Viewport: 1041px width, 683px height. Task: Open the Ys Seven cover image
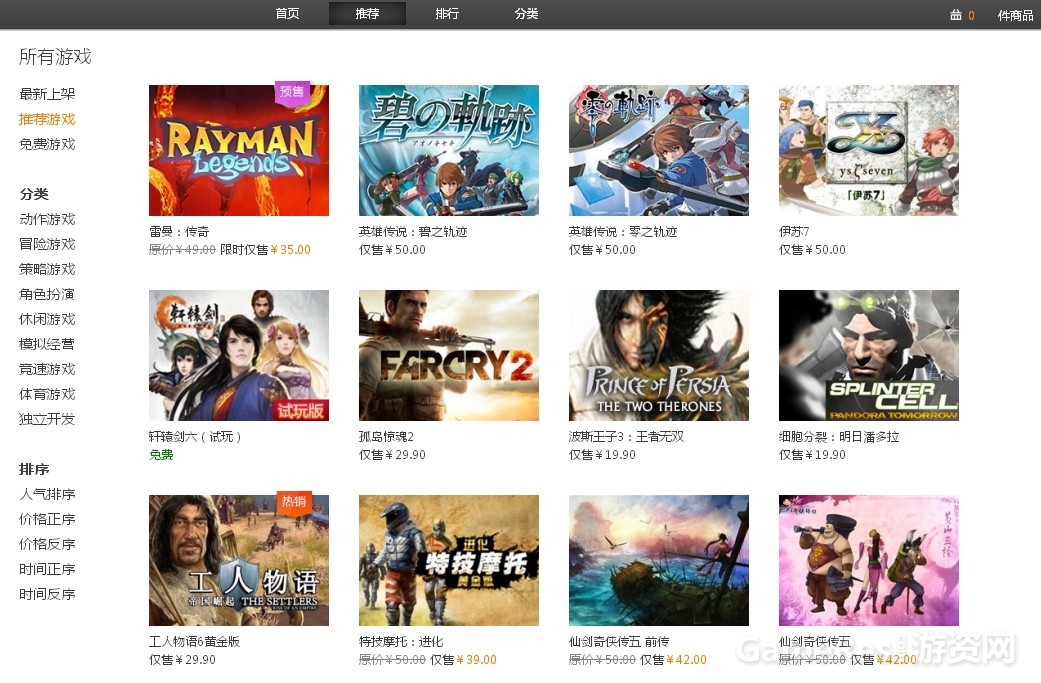click(x=868, y=150)
